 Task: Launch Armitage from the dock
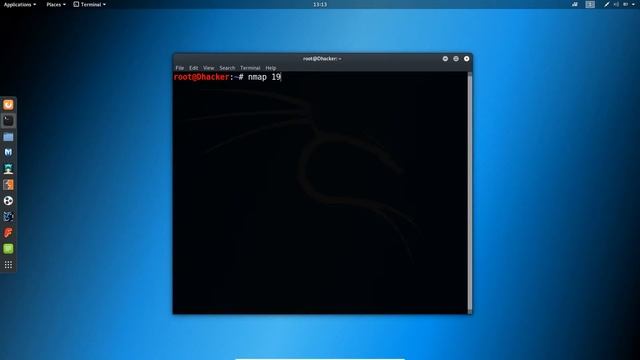point(8,169)
